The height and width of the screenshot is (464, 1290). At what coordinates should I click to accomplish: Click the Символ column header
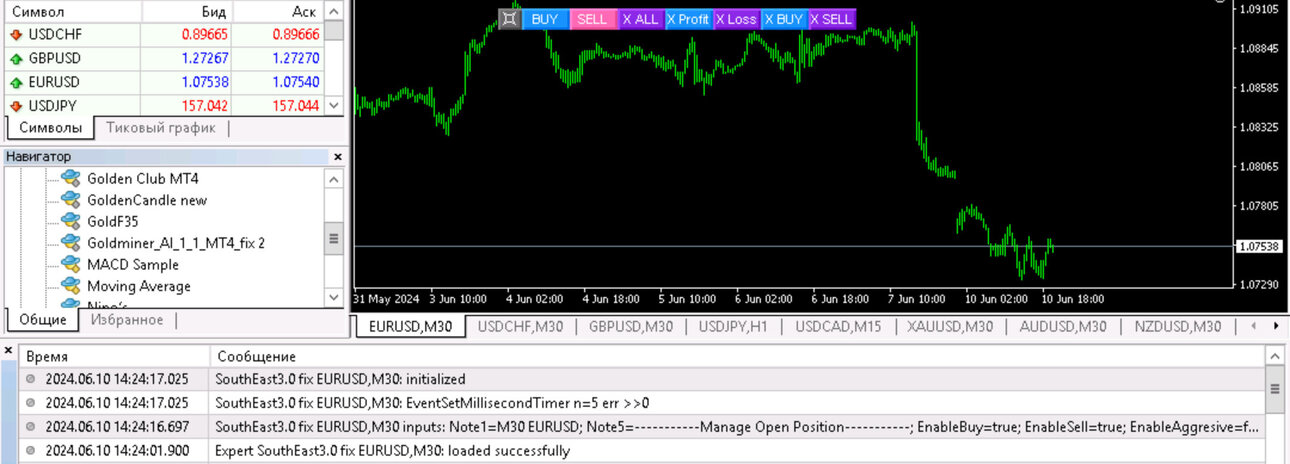(x=72, y=11)
